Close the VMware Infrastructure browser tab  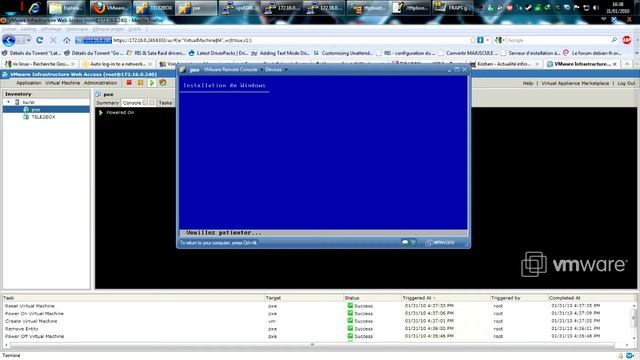(615, 64)
